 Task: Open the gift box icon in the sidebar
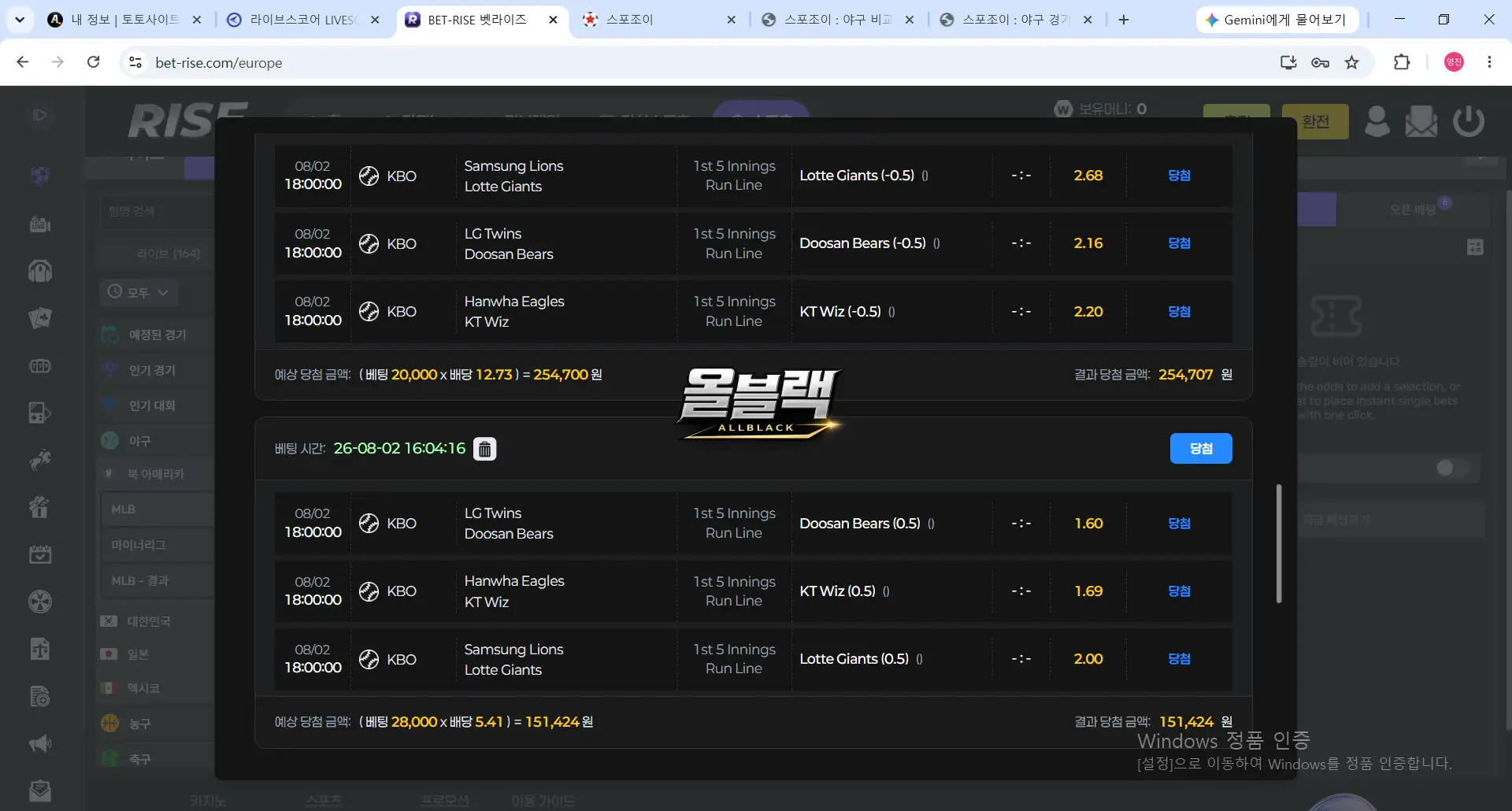tap(40, 507)
